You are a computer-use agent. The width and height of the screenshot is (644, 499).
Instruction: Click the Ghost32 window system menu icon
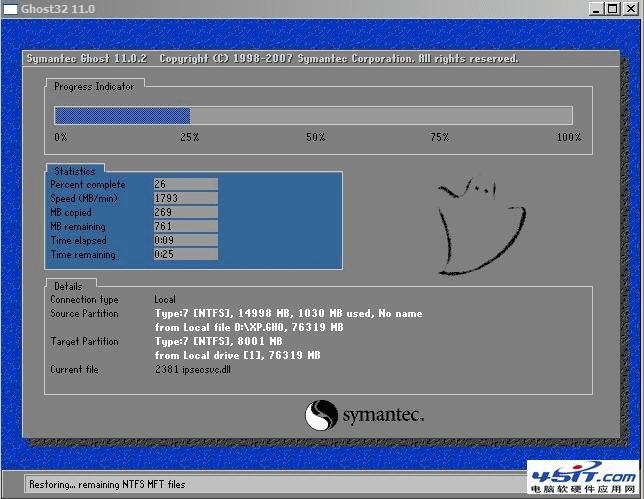10,9
